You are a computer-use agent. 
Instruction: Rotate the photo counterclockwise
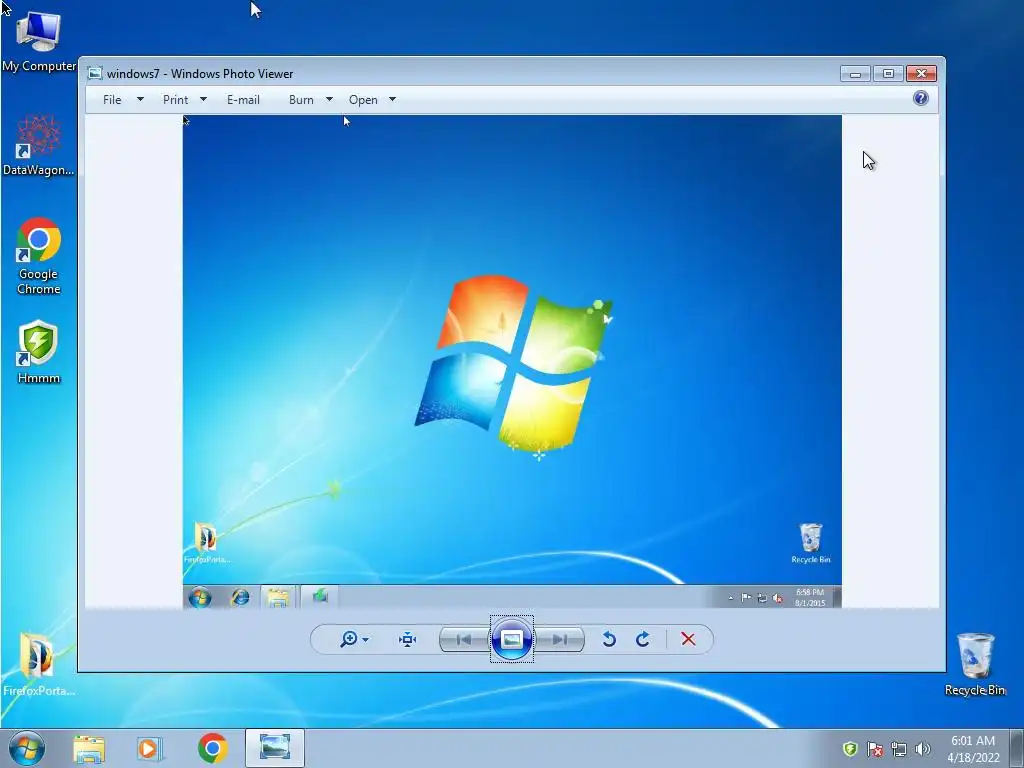tap(609, 639)
